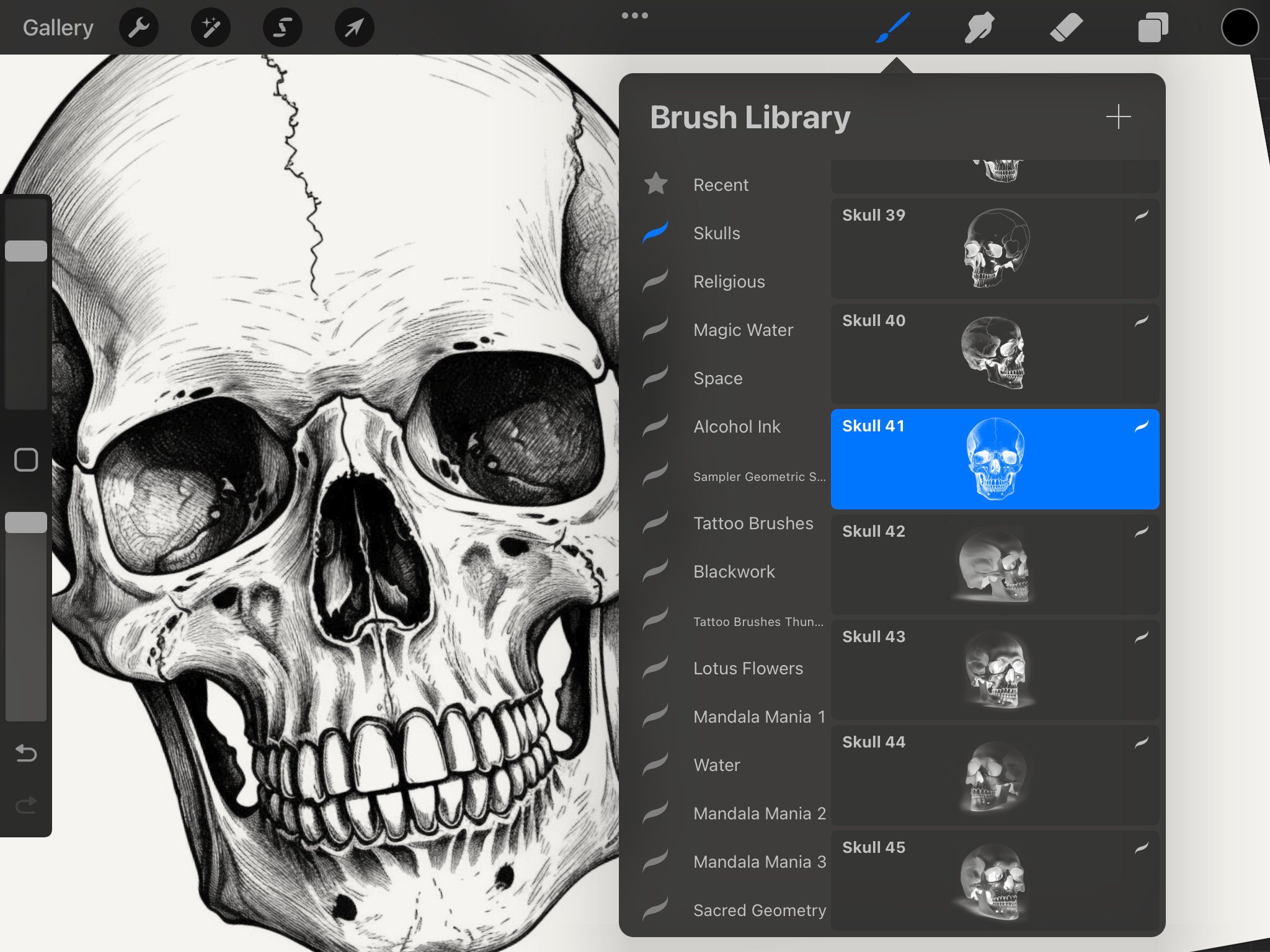Select the Eraser tool
This screenshot has width=1270, height=952.
(x=1067, y=27)
